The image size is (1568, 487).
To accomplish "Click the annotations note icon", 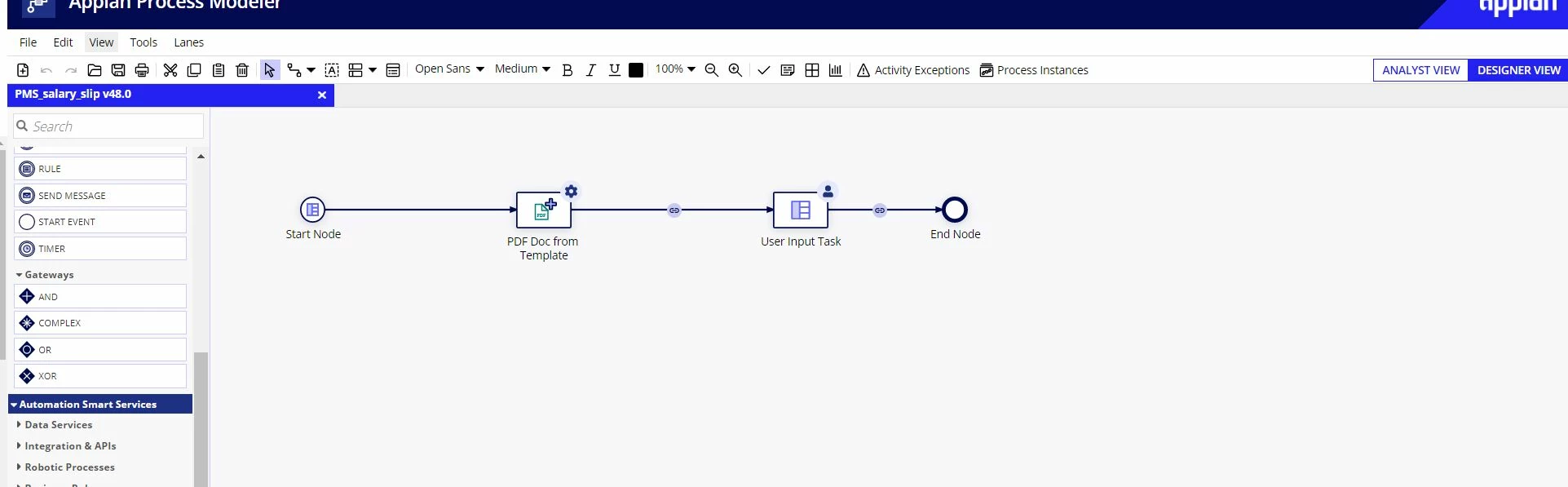I will (788, 70).
